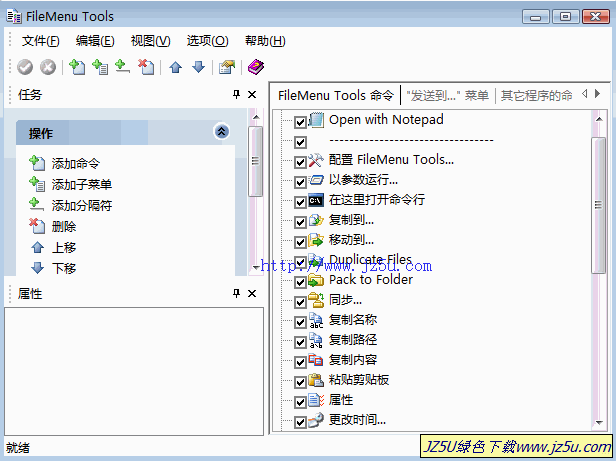This screenshot has width=616, height=461.
Task: Click the 下移 link
Action: 64,268
